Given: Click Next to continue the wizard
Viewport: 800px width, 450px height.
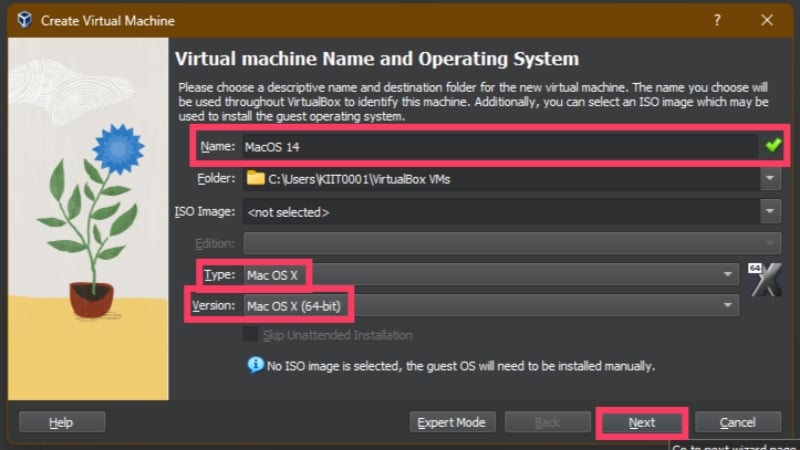Looking at the screenshot, I should [642, 422].
